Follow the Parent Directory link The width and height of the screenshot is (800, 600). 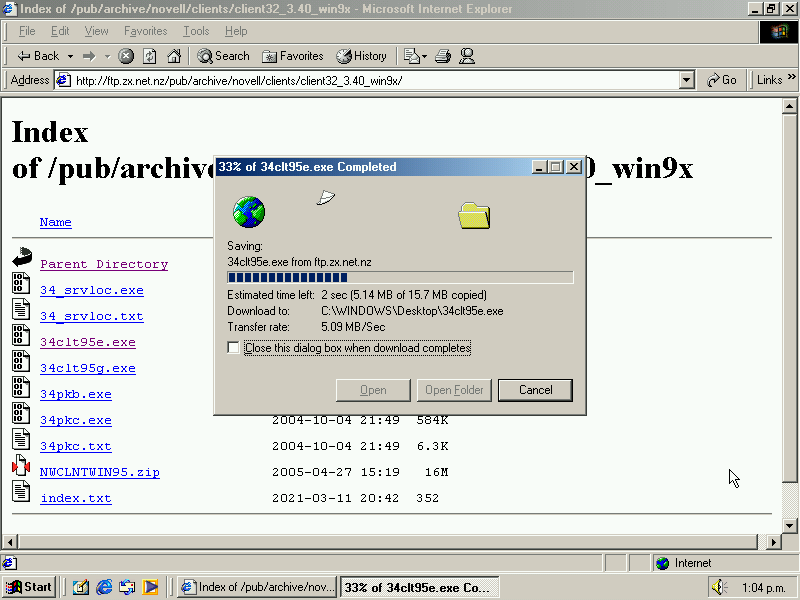point(104,264)
